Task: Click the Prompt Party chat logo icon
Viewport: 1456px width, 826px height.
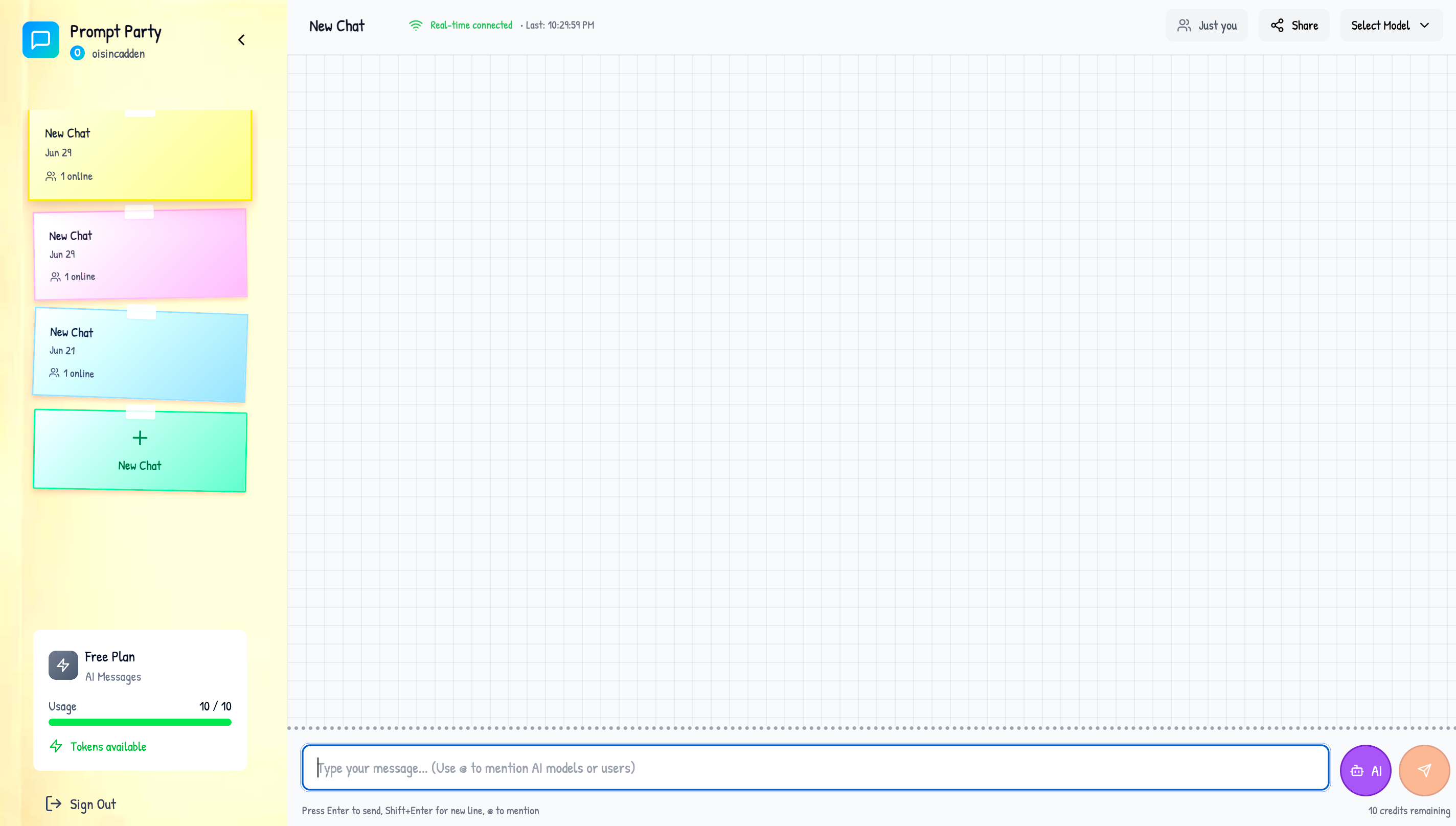Action: click(x=41, y=40)
